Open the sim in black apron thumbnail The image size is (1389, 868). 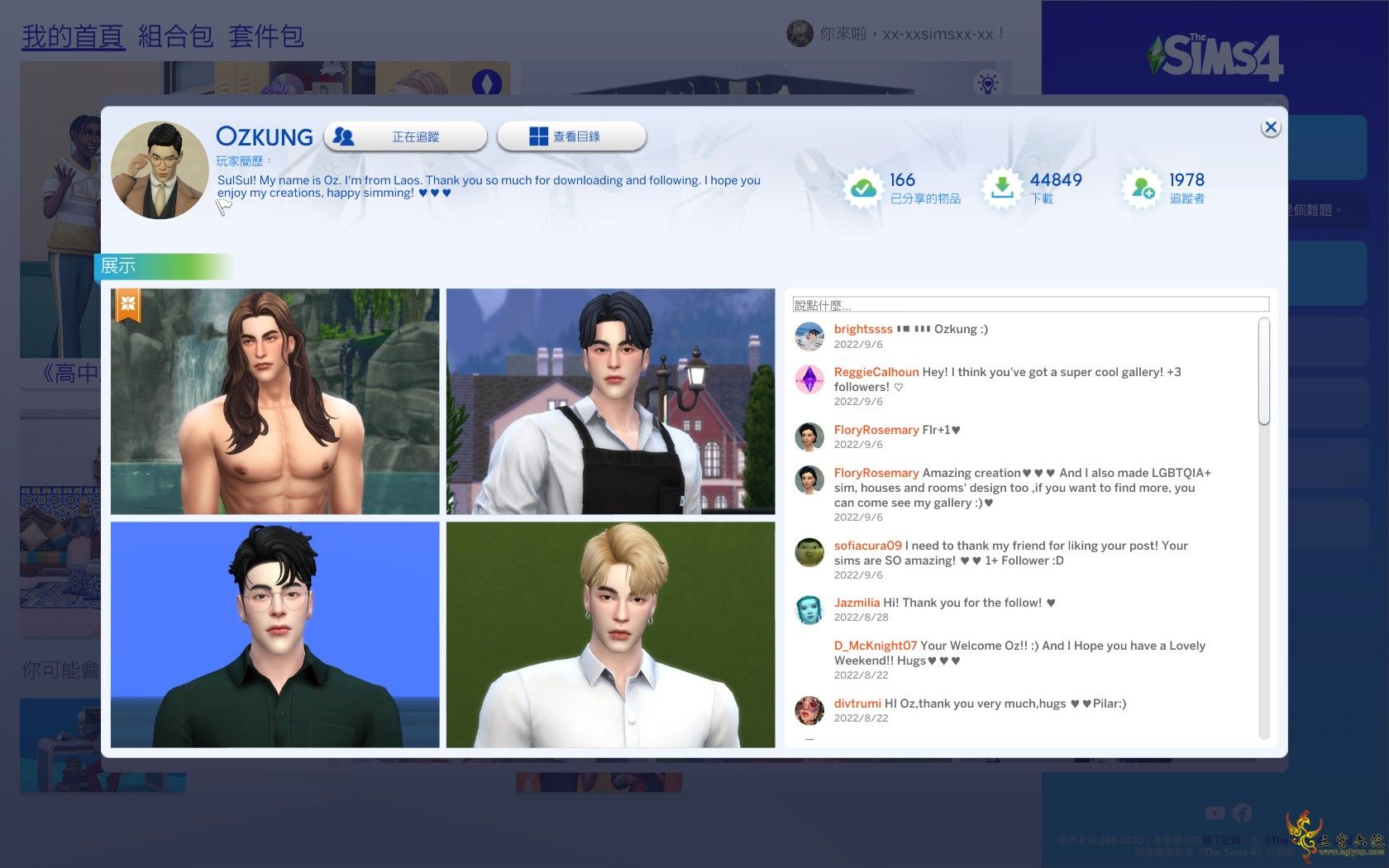[610, 402]
